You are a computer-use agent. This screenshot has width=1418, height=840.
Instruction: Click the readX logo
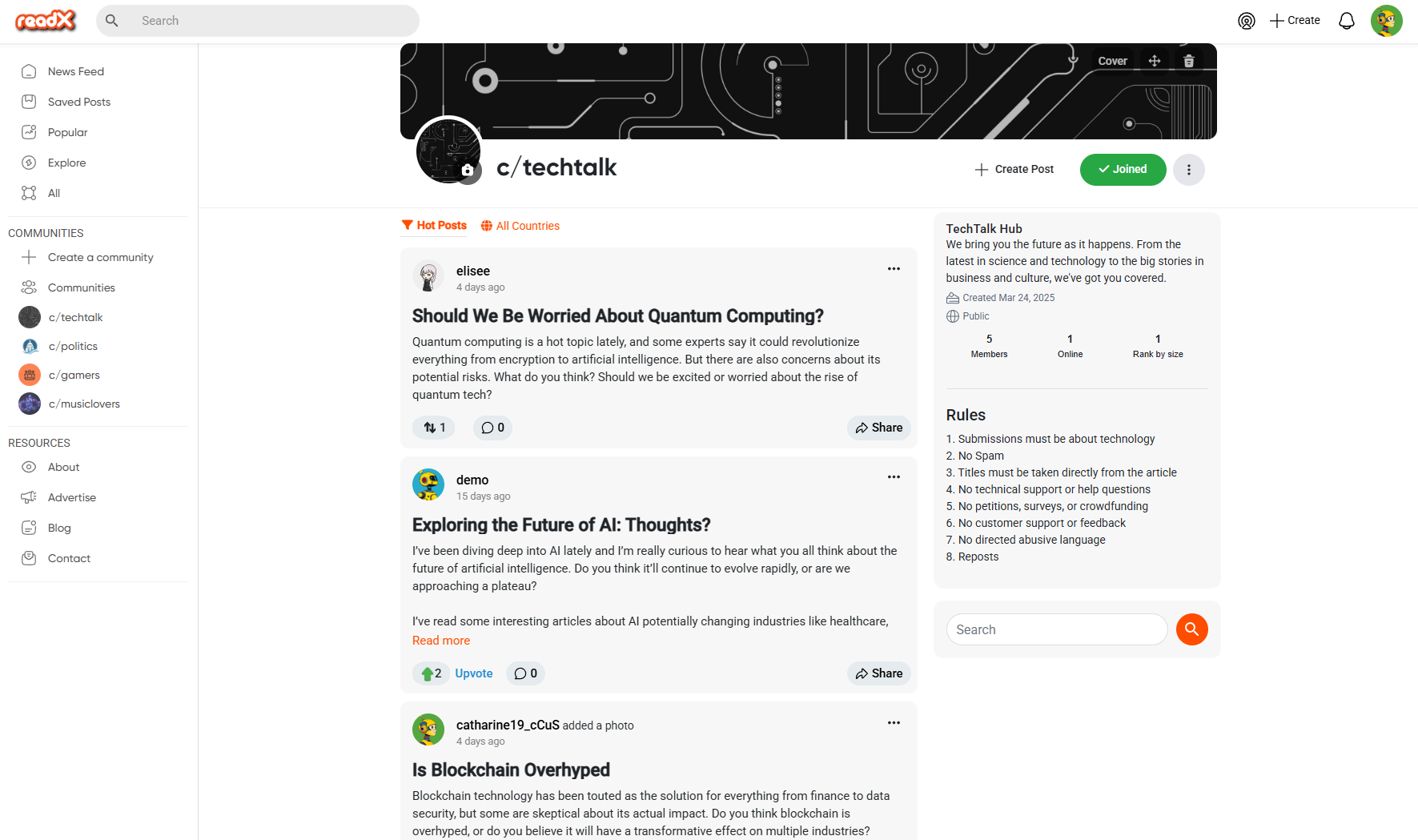(x=46, y=21)
